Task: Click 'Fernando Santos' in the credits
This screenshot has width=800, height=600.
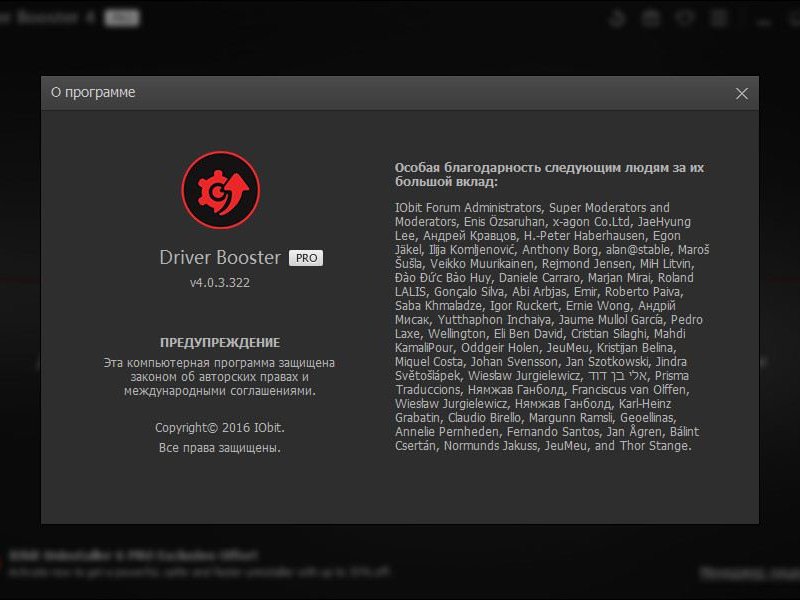Action: (553, 432)
